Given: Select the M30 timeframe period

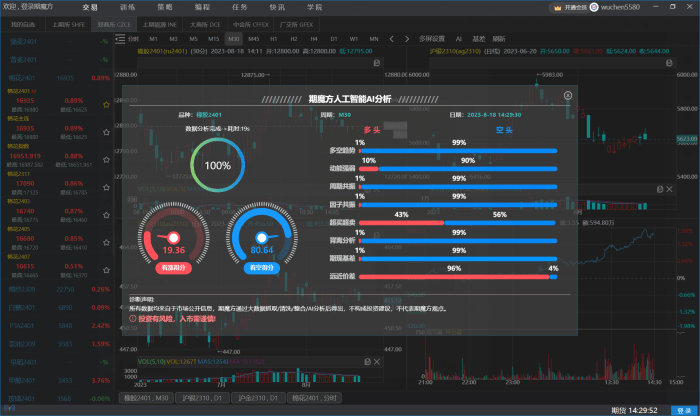Looking at the screenshot, I should pyautogui.click(x=234, y=38).
